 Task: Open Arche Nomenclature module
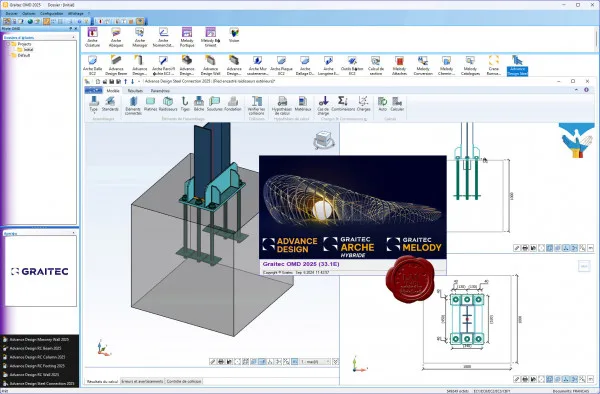point(163,37)
